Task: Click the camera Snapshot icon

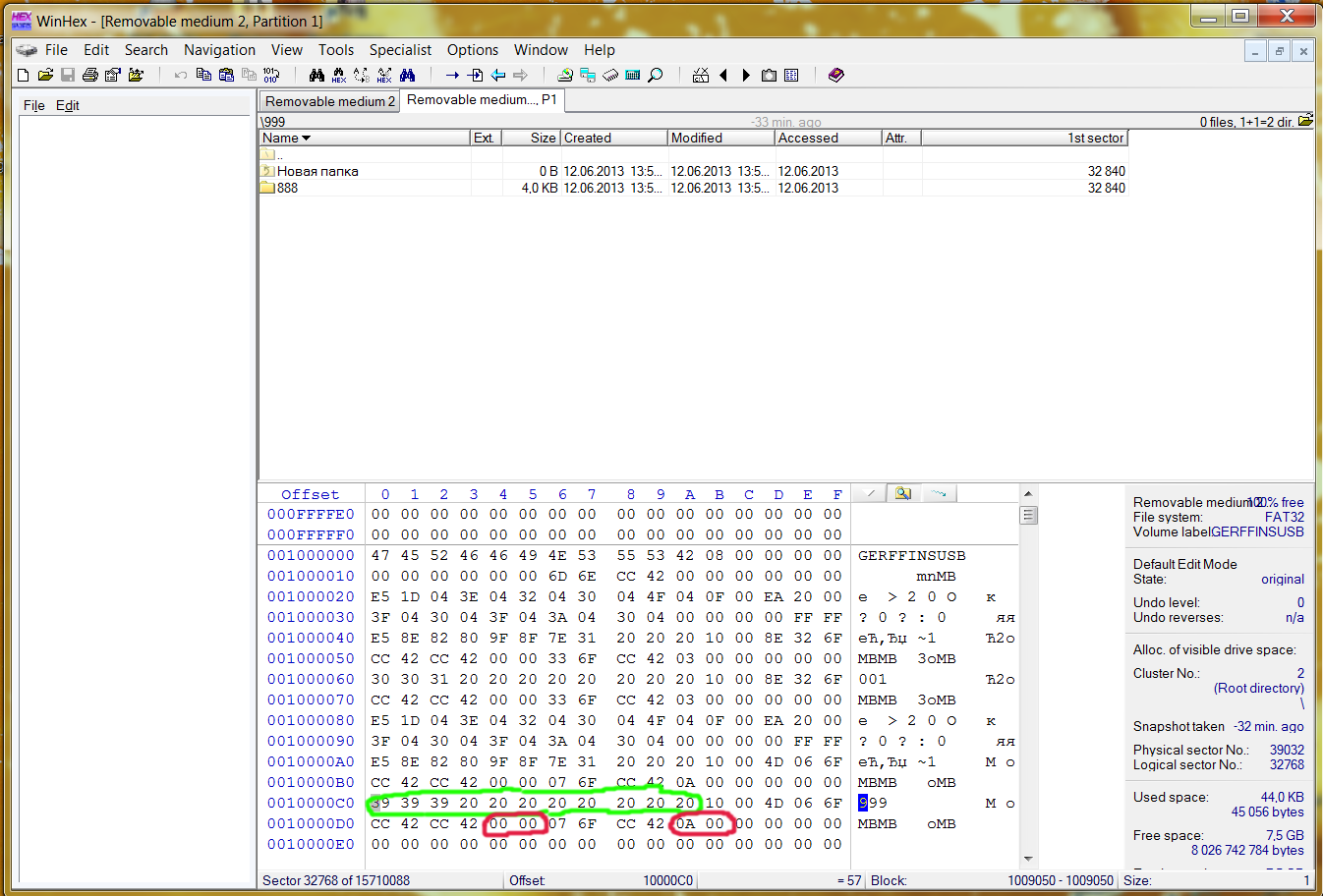Action: point(769,75)
